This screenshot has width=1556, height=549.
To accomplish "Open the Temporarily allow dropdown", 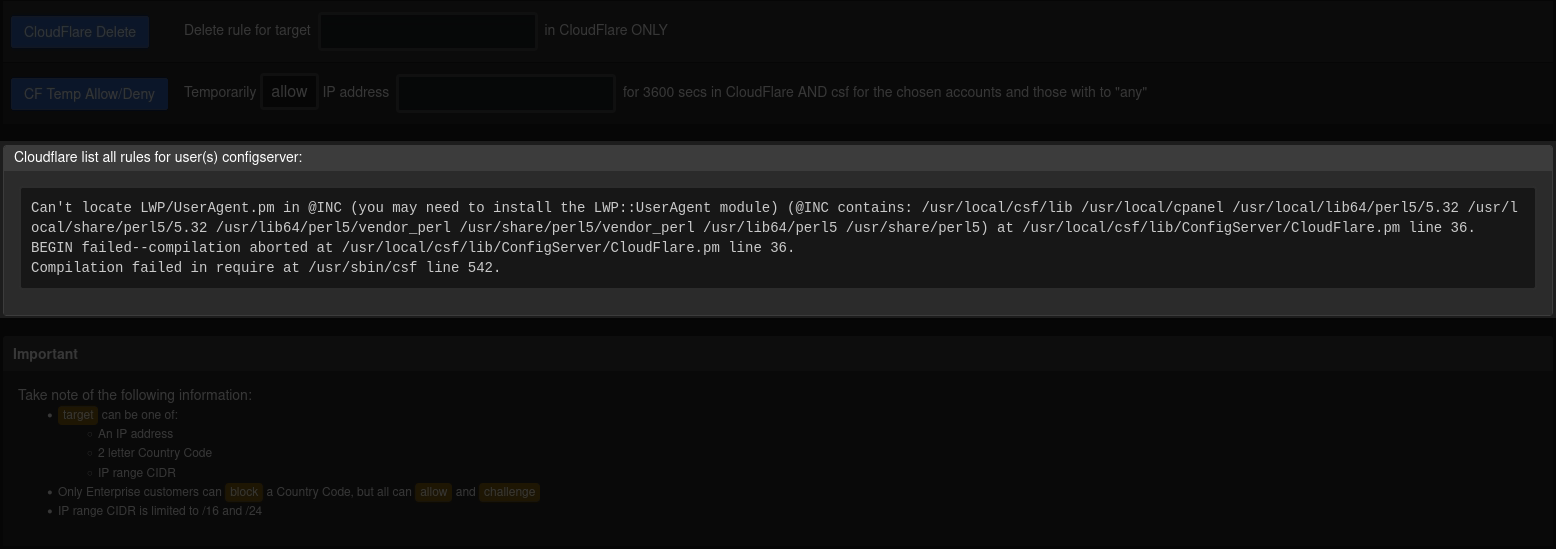I will [x=289, y=92].
